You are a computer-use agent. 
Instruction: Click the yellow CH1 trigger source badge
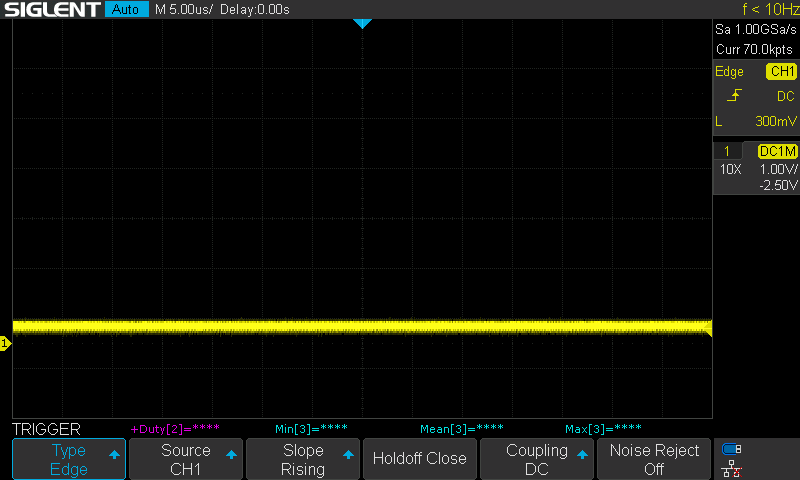[781, 71]
